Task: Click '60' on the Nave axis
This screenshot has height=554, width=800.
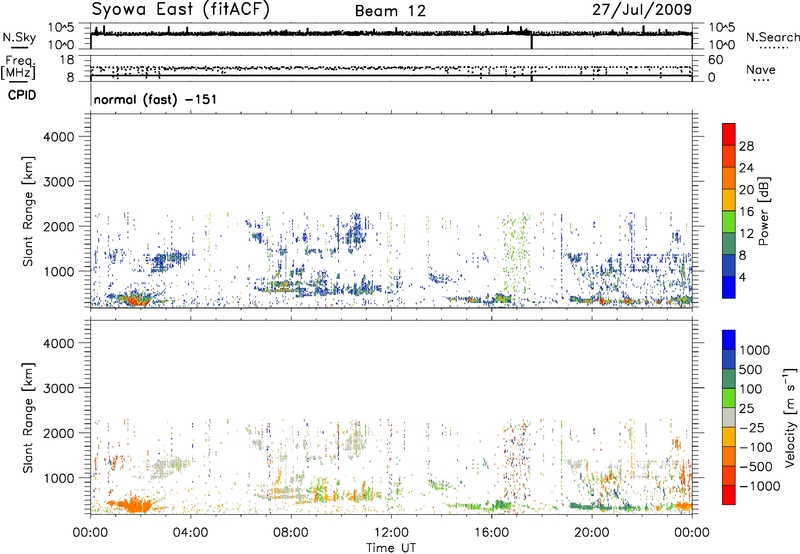Action: pos(715,60)
